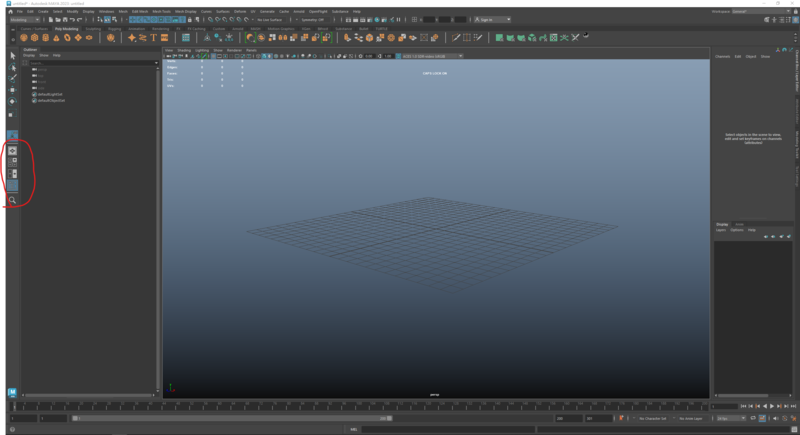The width and height of the screenshot is (800, 435).
Task: Open the Display tab in layer editor
Action: click(x=722, y=224)
